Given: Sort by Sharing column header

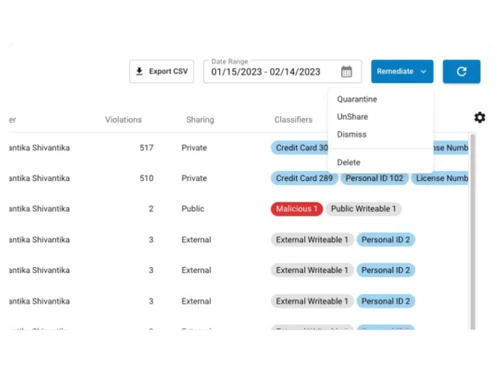Looking at the screenshot, I should (x=200, y=120).
